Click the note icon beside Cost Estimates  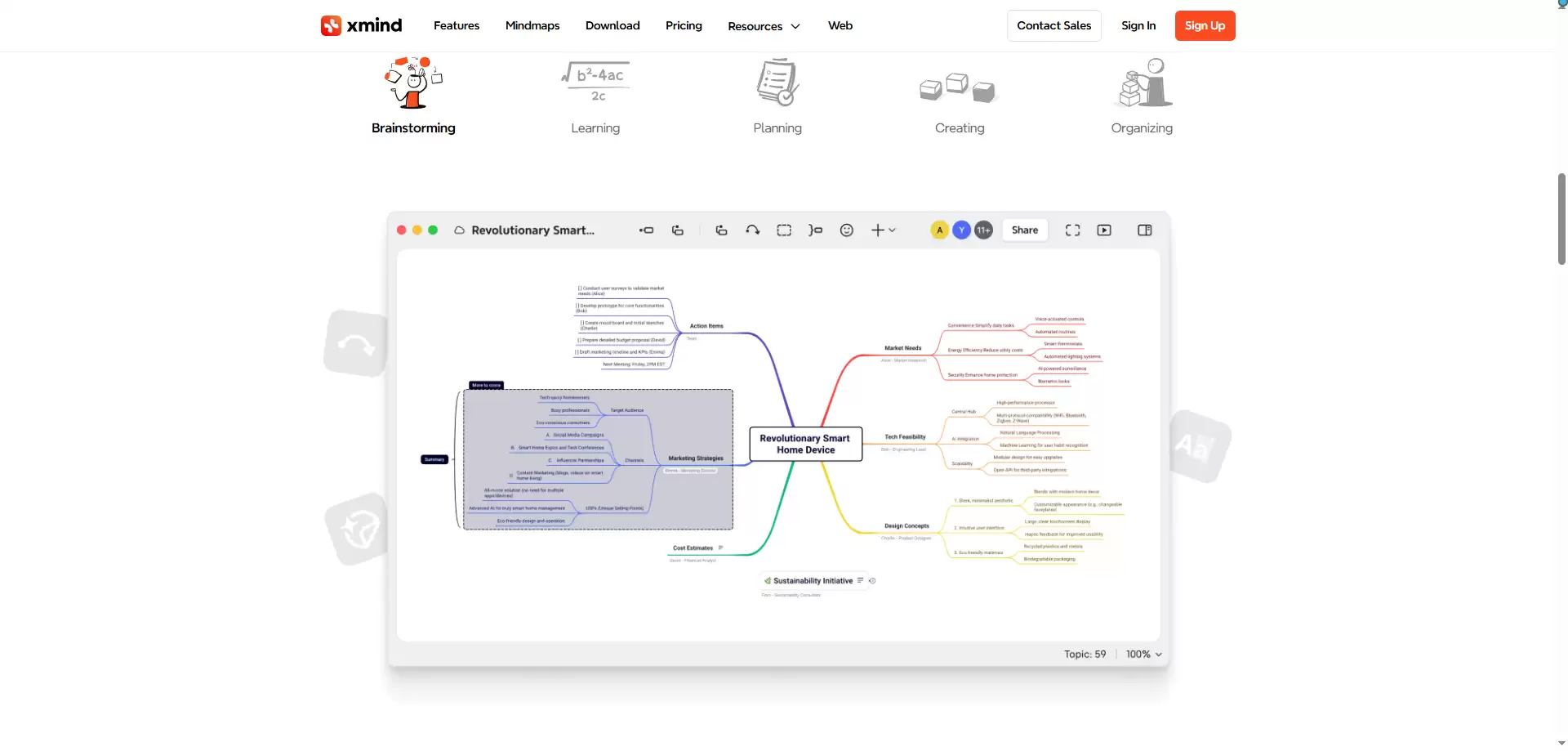720,548
